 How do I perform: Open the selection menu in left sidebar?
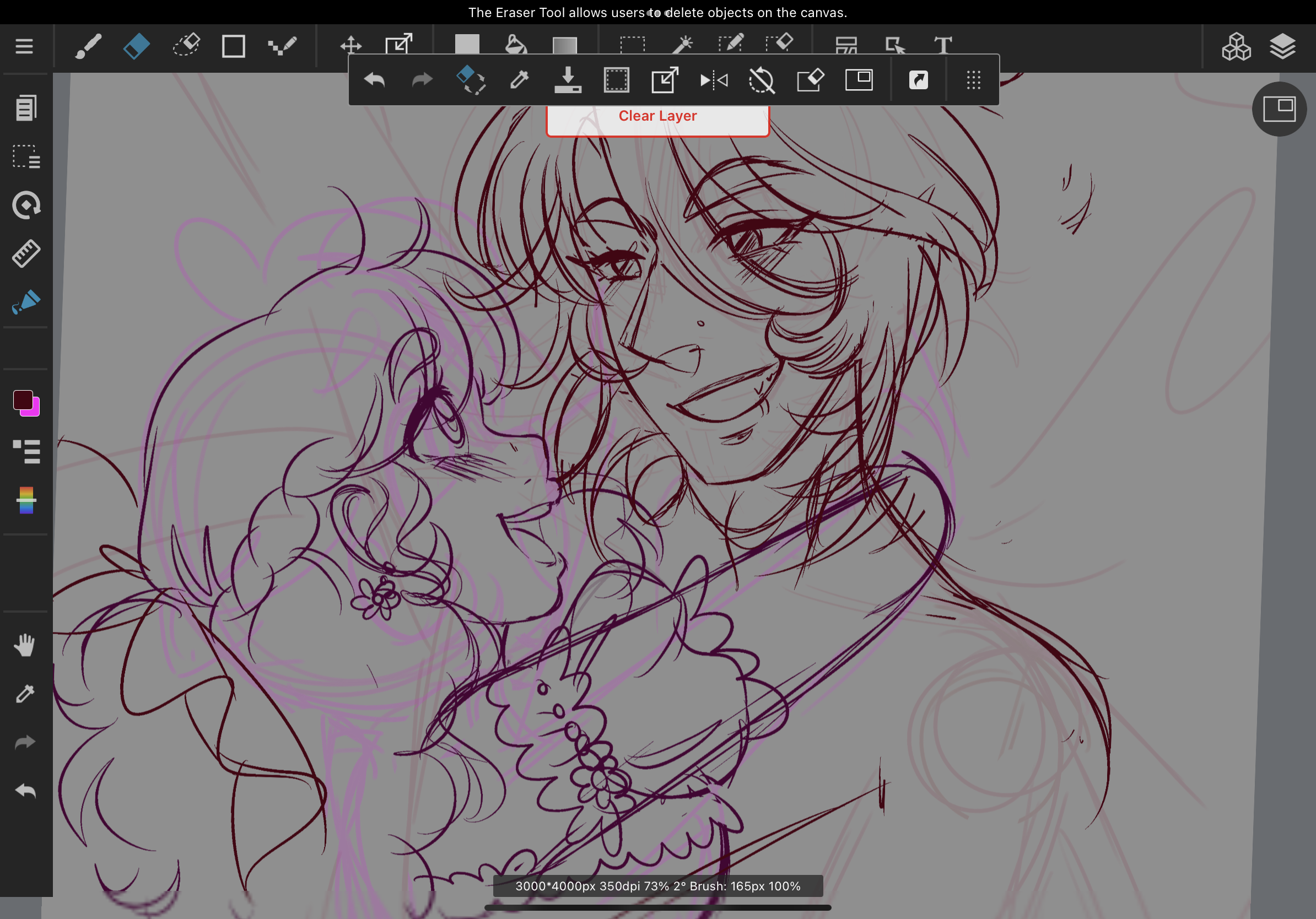tap(26, 156)
